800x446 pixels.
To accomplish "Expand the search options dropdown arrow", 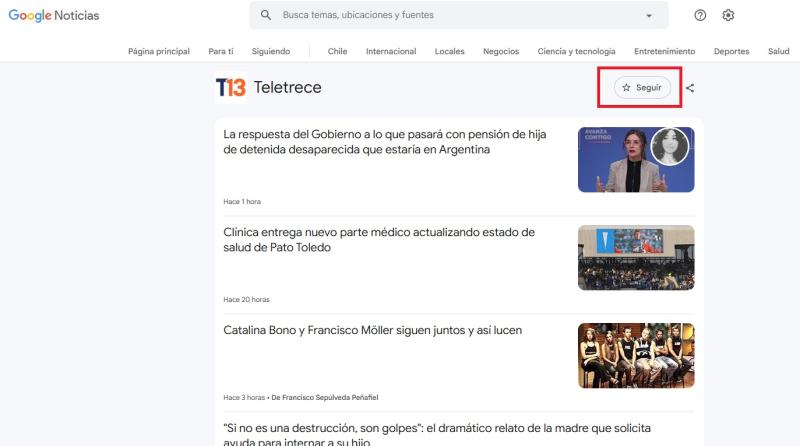I will click(649, 15).
